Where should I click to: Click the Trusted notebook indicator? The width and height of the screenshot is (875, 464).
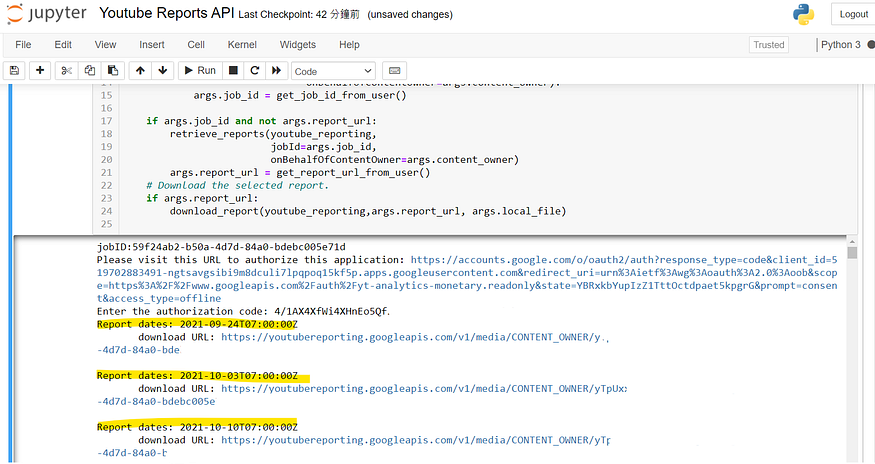(x=768, y=45)
